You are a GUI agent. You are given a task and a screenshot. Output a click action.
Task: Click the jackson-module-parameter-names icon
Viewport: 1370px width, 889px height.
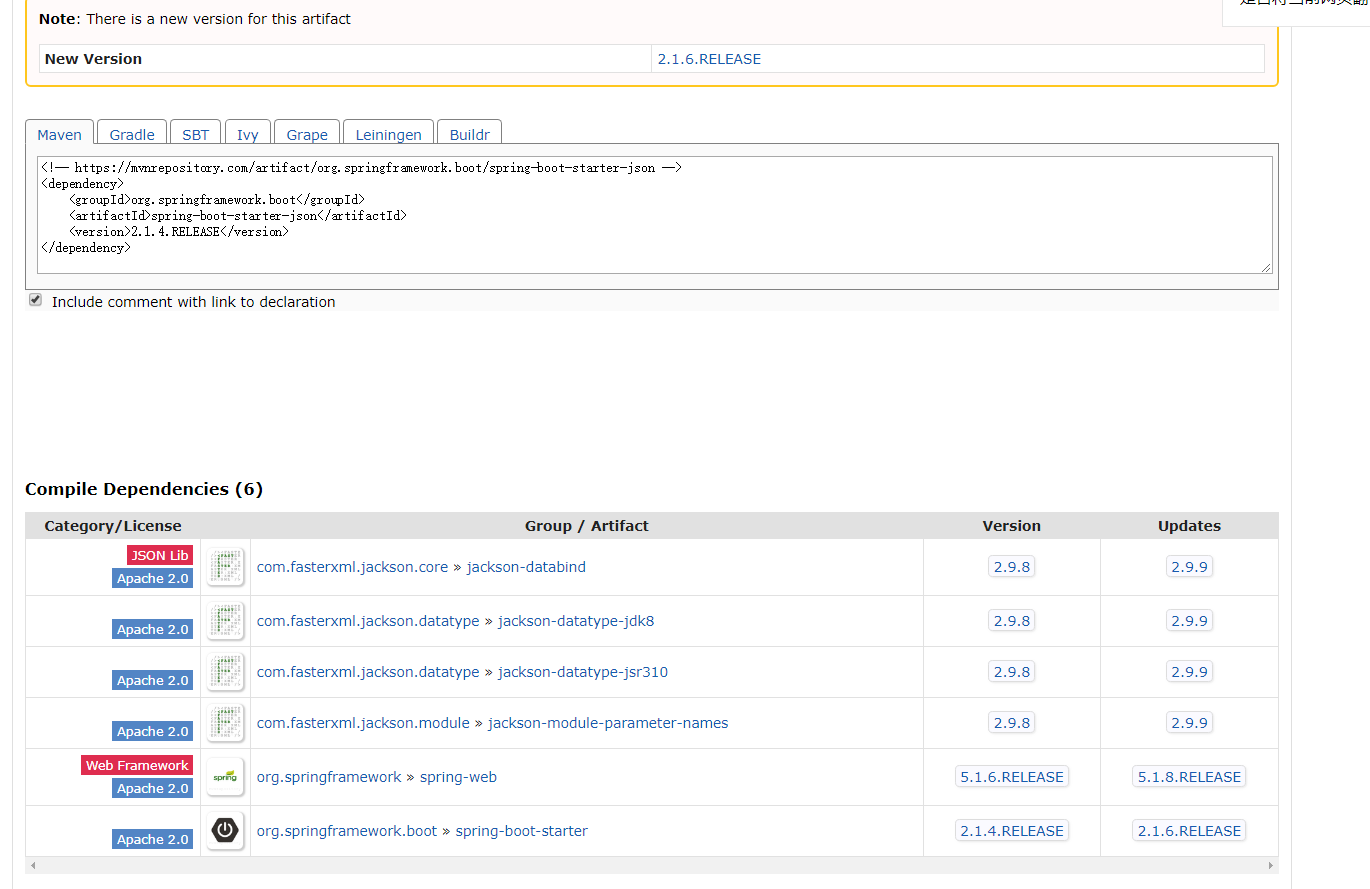click(225, 722)
